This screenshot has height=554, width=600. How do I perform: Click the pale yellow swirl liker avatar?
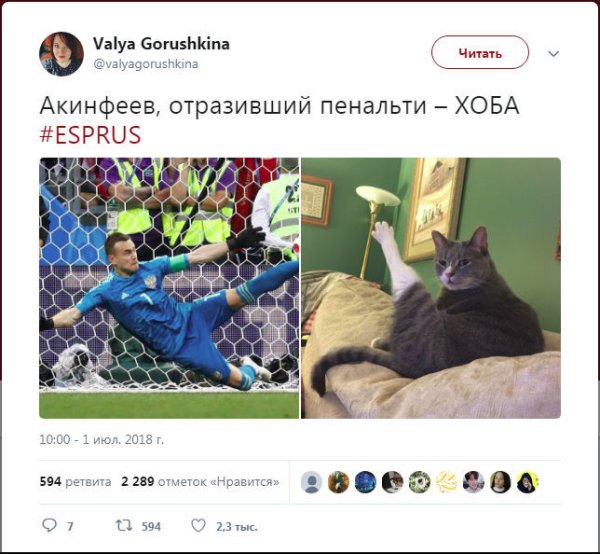tap(447, 482)
